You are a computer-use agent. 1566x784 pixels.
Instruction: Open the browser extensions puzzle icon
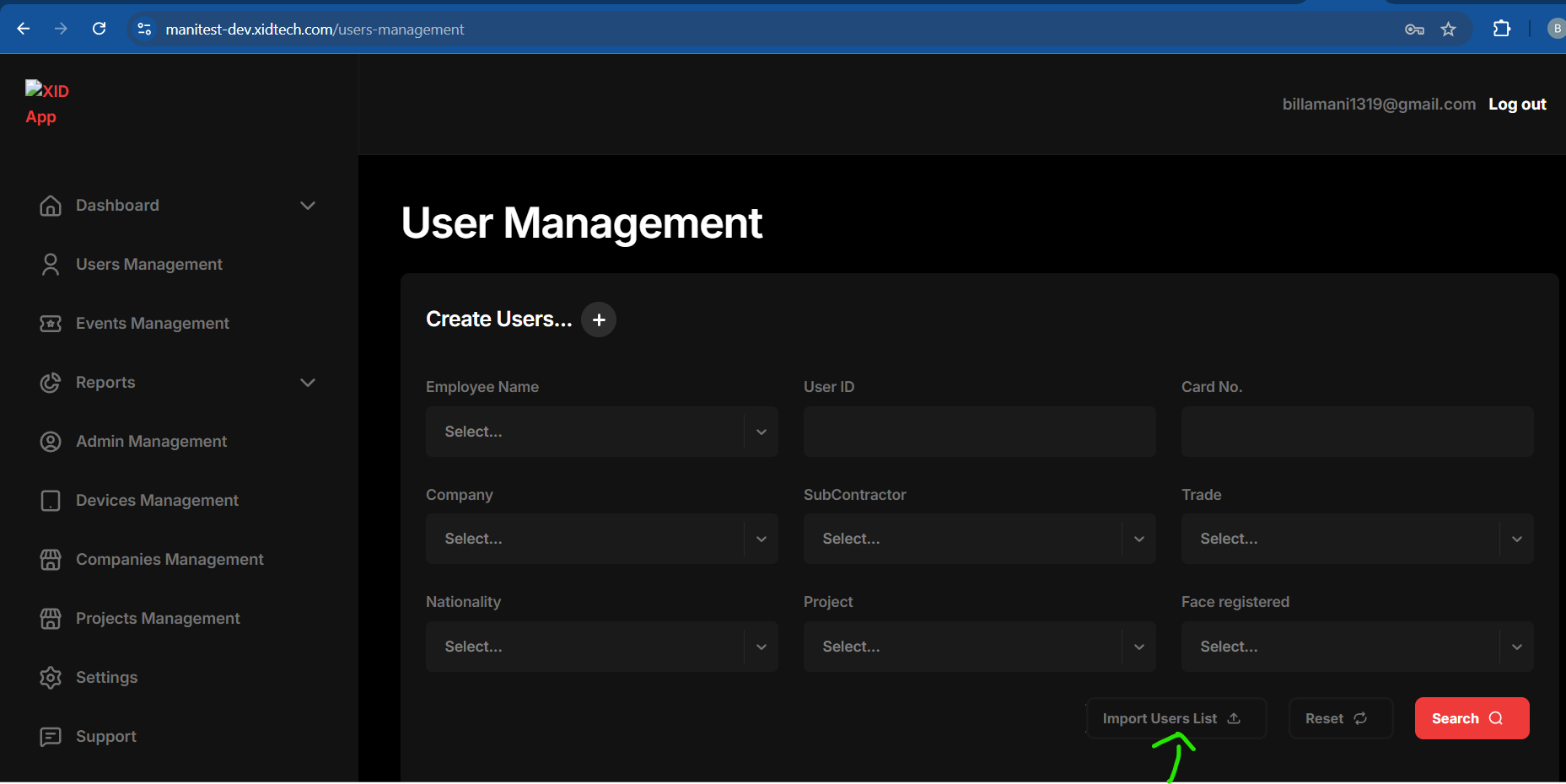tap(1501, 29)
